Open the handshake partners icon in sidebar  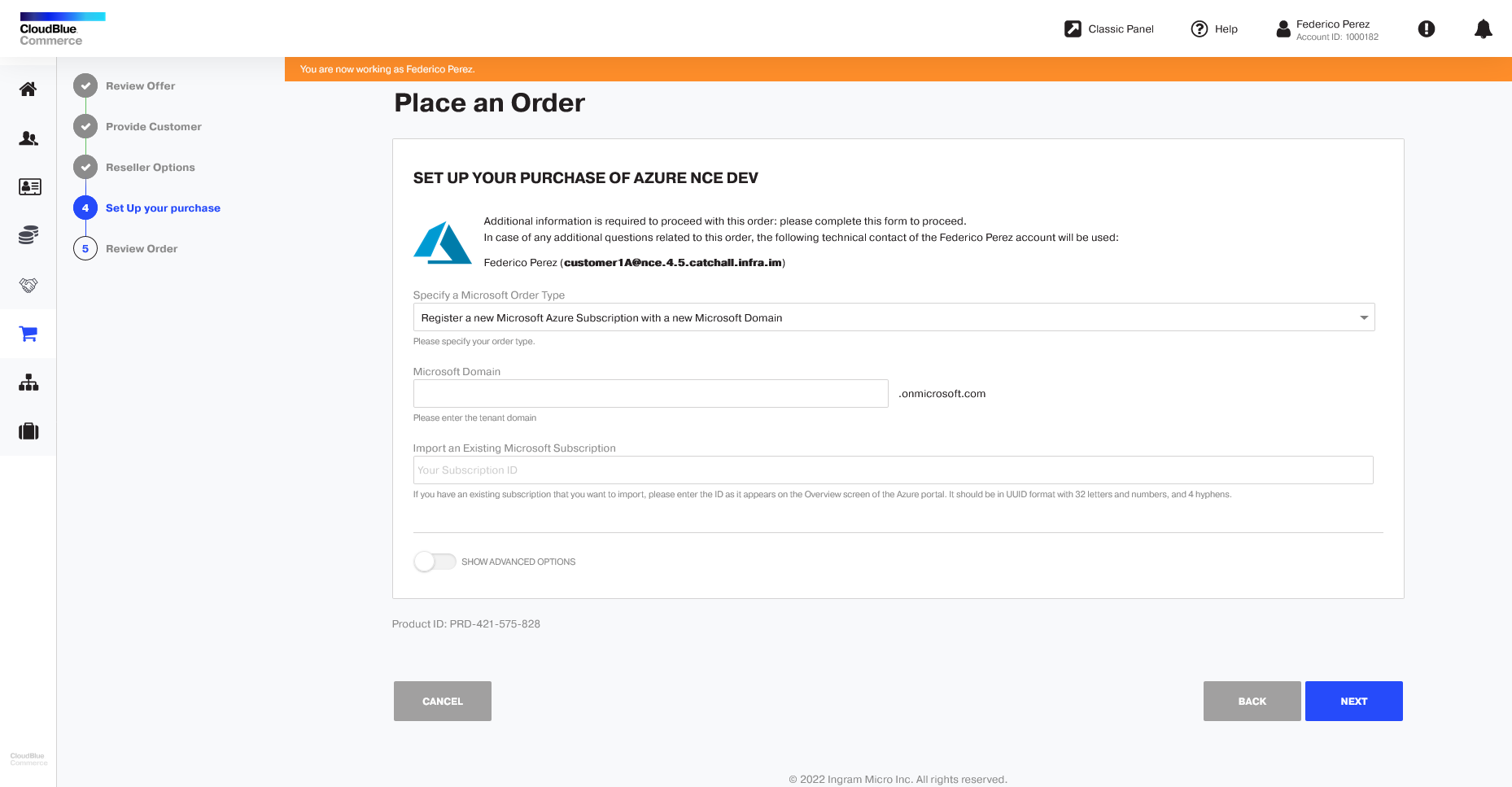[x=28, y=285]
